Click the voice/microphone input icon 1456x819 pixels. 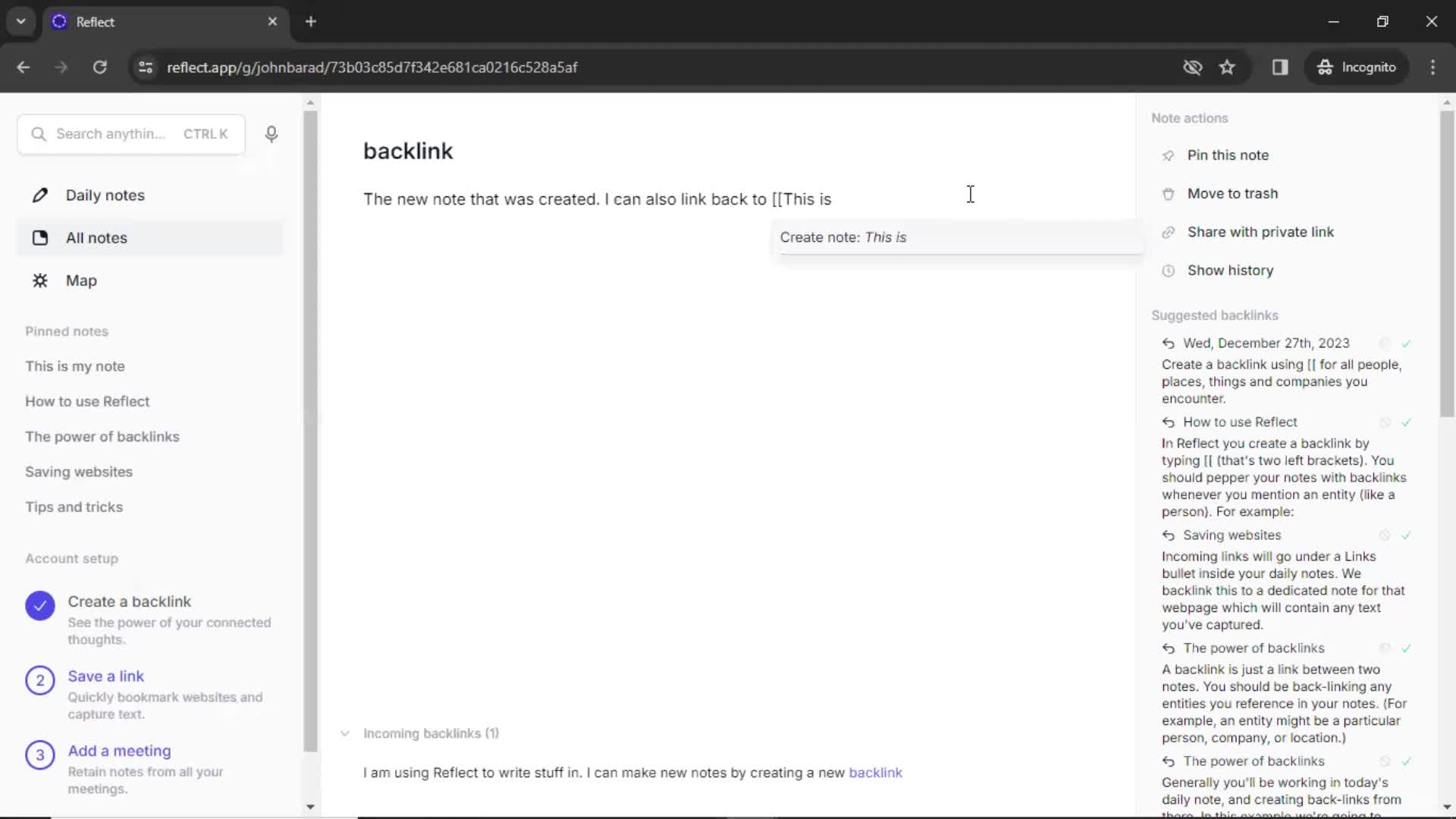tap(271, 133)
